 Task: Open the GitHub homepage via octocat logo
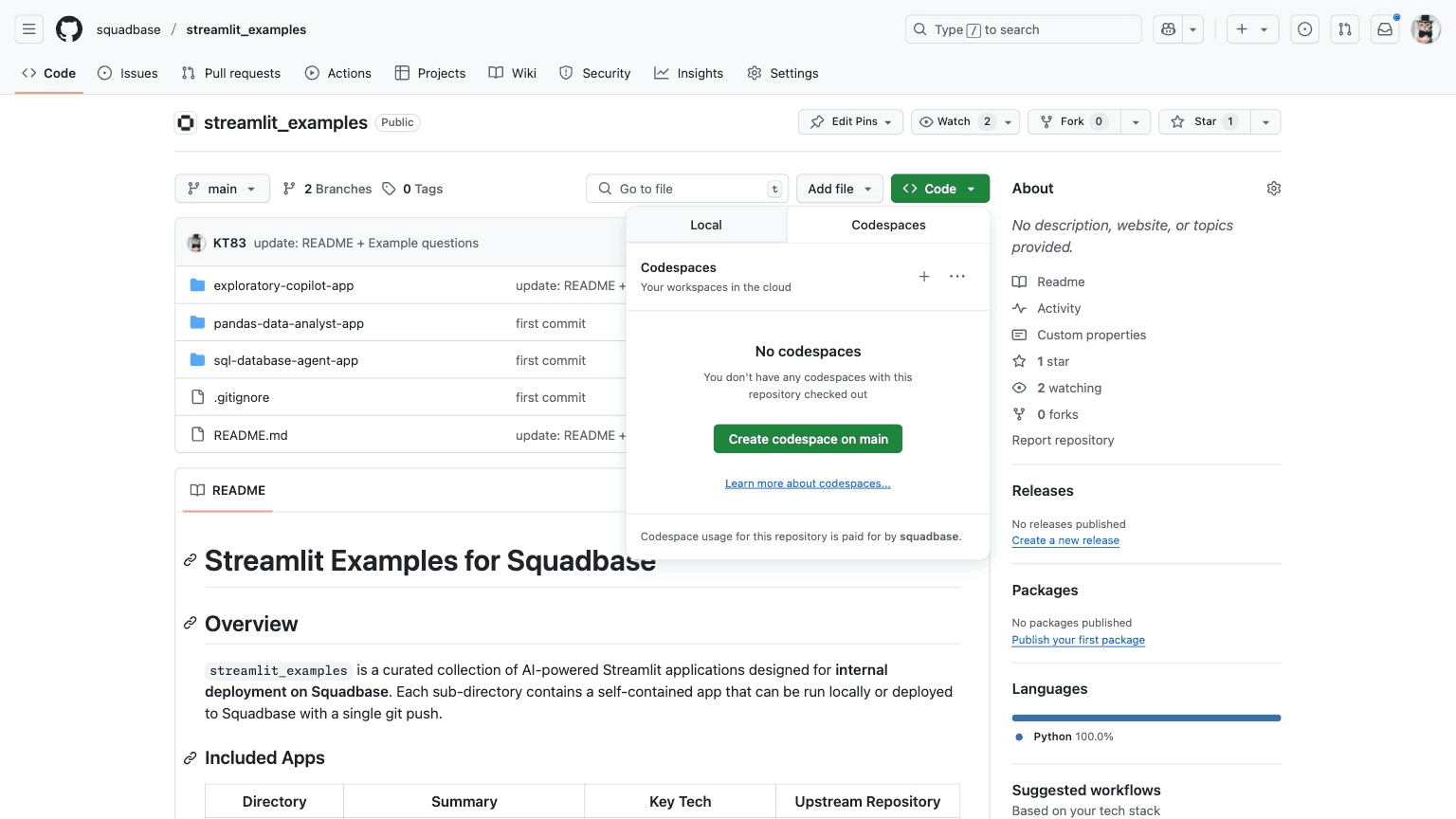(x=68, y=28)
